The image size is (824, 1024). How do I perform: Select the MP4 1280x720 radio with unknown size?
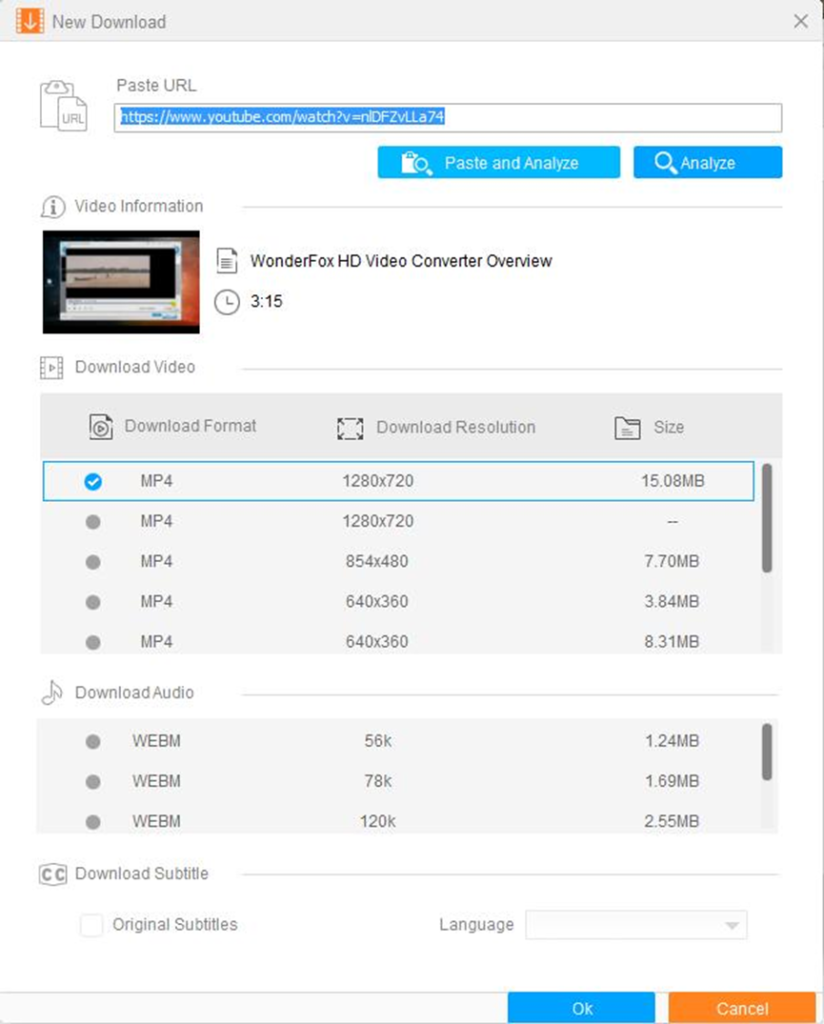point(93,522)
